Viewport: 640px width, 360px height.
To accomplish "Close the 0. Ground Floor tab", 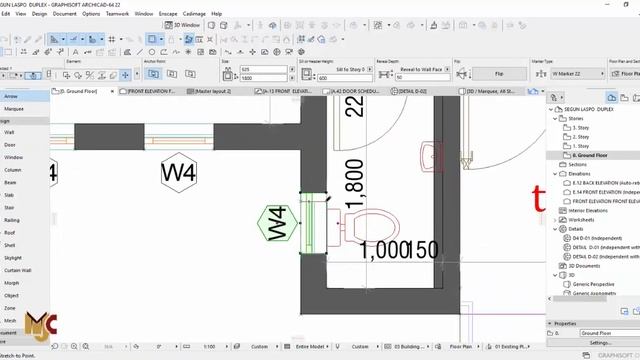I will coord(112,91).
